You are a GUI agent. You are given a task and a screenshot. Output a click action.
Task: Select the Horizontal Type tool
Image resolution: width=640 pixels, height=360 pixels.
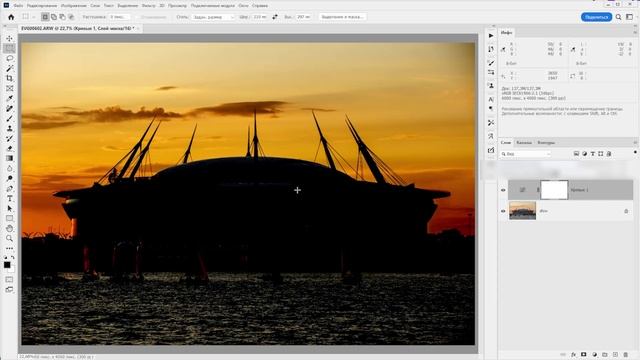(x=9, y=198)
